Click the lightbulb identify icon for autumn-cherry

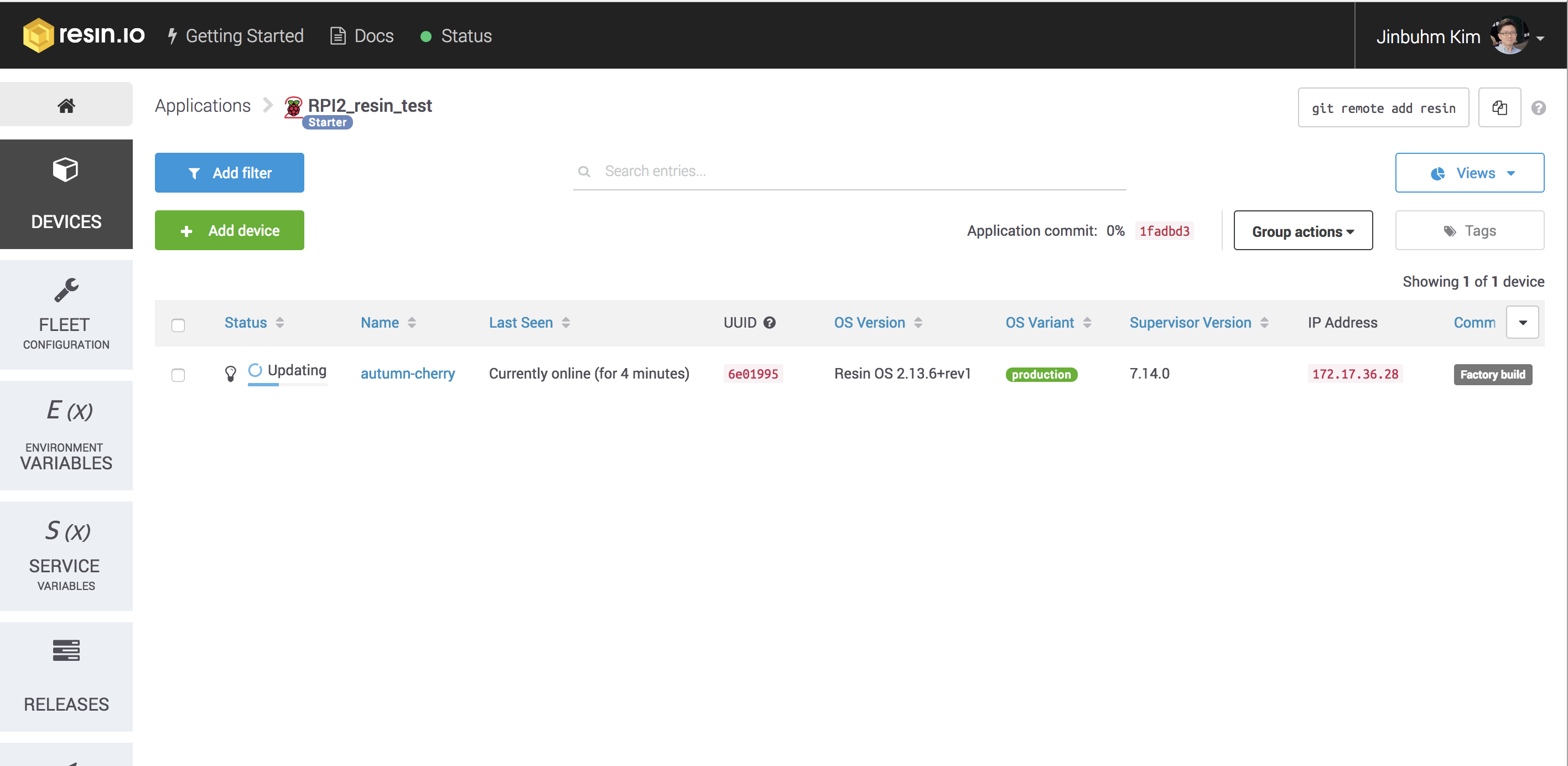[230, 373]
